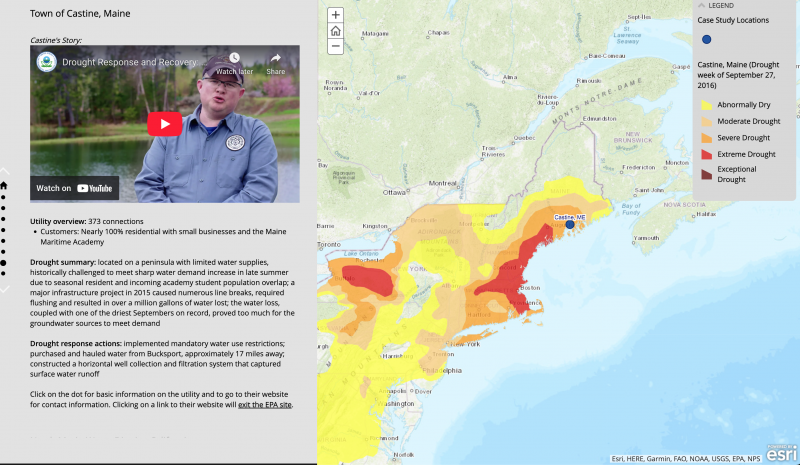Click the Castine, ME blue map marker
The width and height of the screenshot is (800, 465).
(570, 225)
